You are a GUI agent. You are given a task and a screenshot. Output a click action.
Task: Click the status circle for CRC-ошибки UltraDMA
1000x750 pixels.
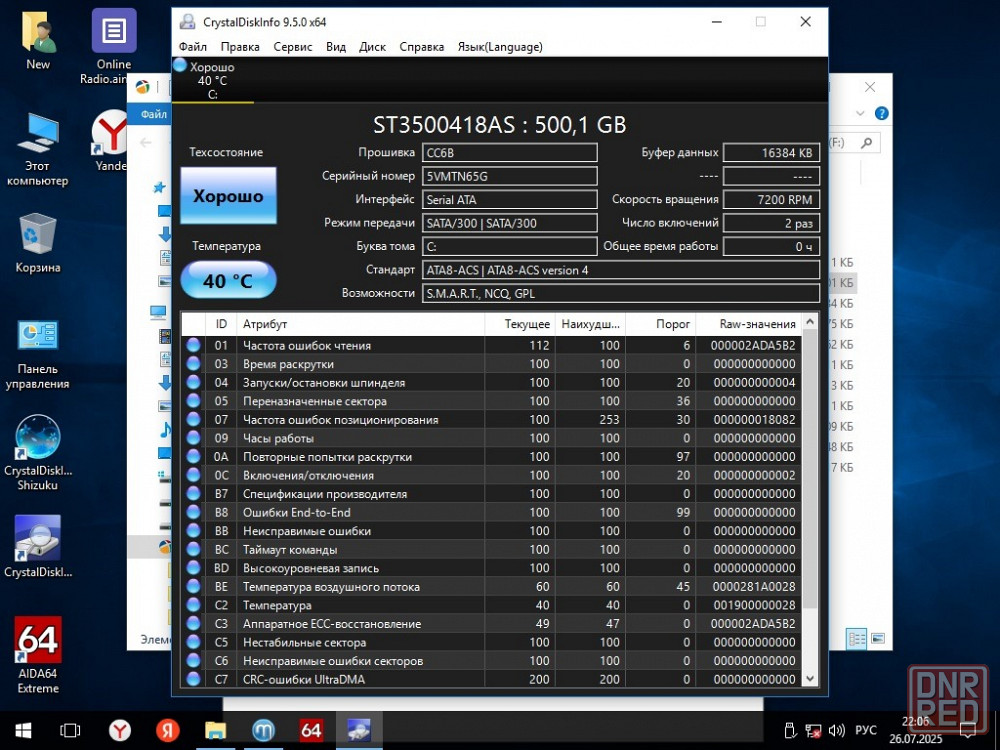(193, 679)
